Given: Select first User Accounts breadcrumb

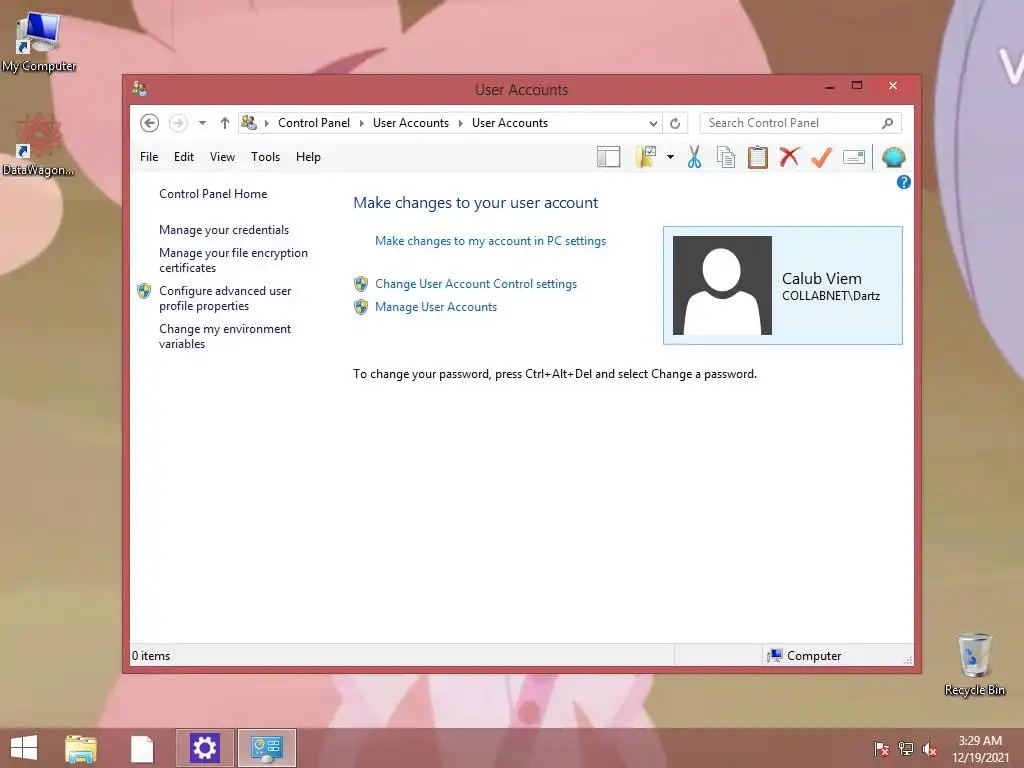Looking at the screenshot, I should (411, 123).
